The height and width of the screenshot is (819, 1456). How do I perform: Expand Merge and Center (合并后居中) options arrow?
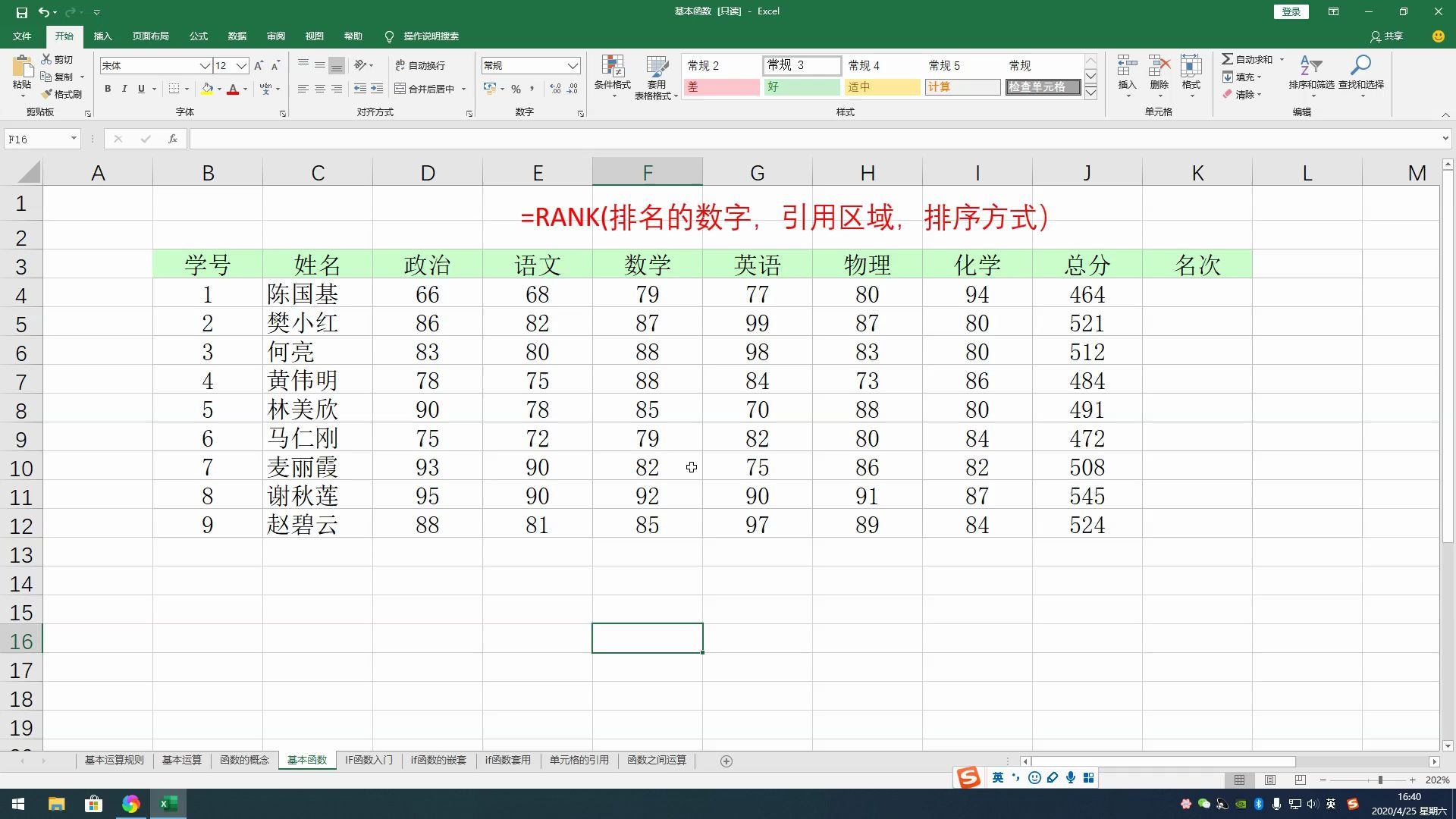(464, 89)
